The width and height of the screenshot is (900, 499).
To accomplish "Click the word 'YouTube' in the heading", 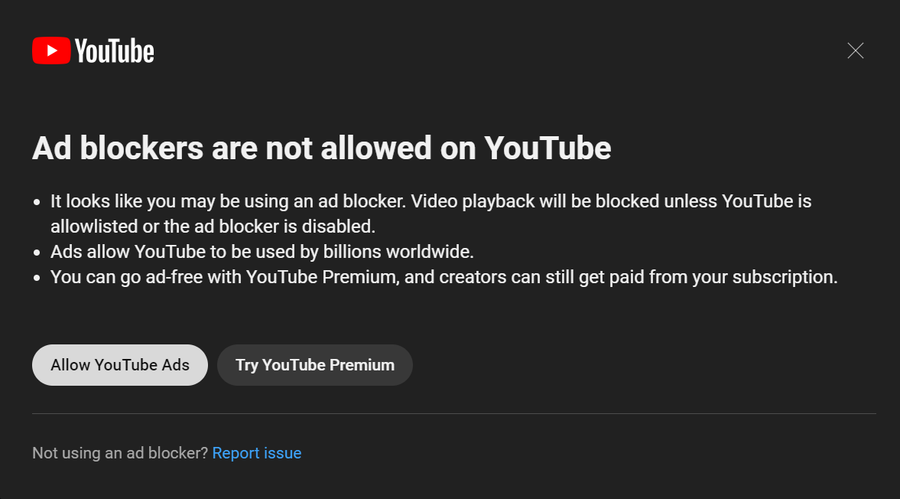I will click(548, 148).
